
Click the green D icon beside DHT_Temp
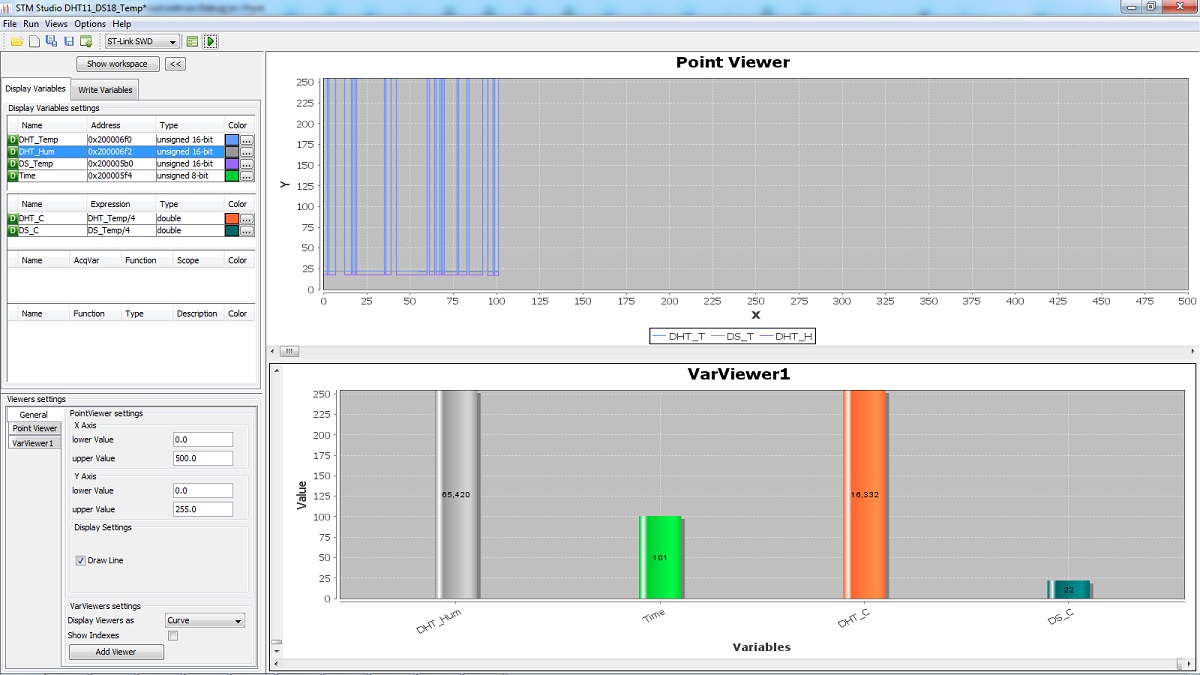tap(13, 140)
